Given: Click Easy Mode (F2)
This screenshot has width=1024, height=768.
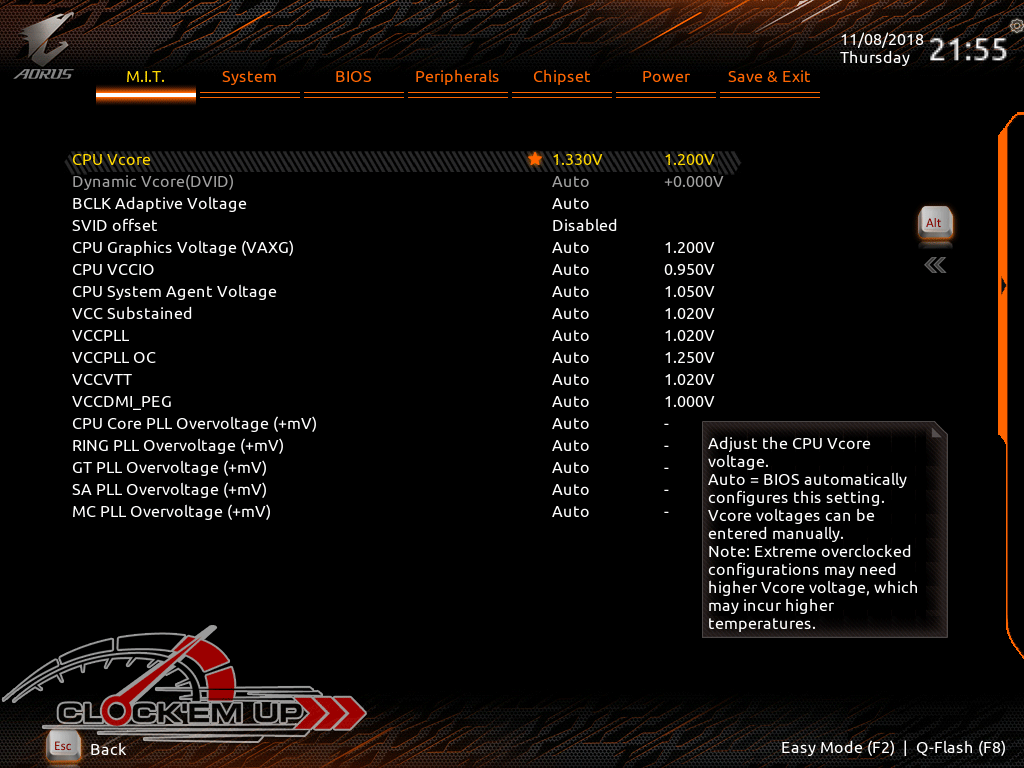Looking at the screenshot, I should 837,748.
